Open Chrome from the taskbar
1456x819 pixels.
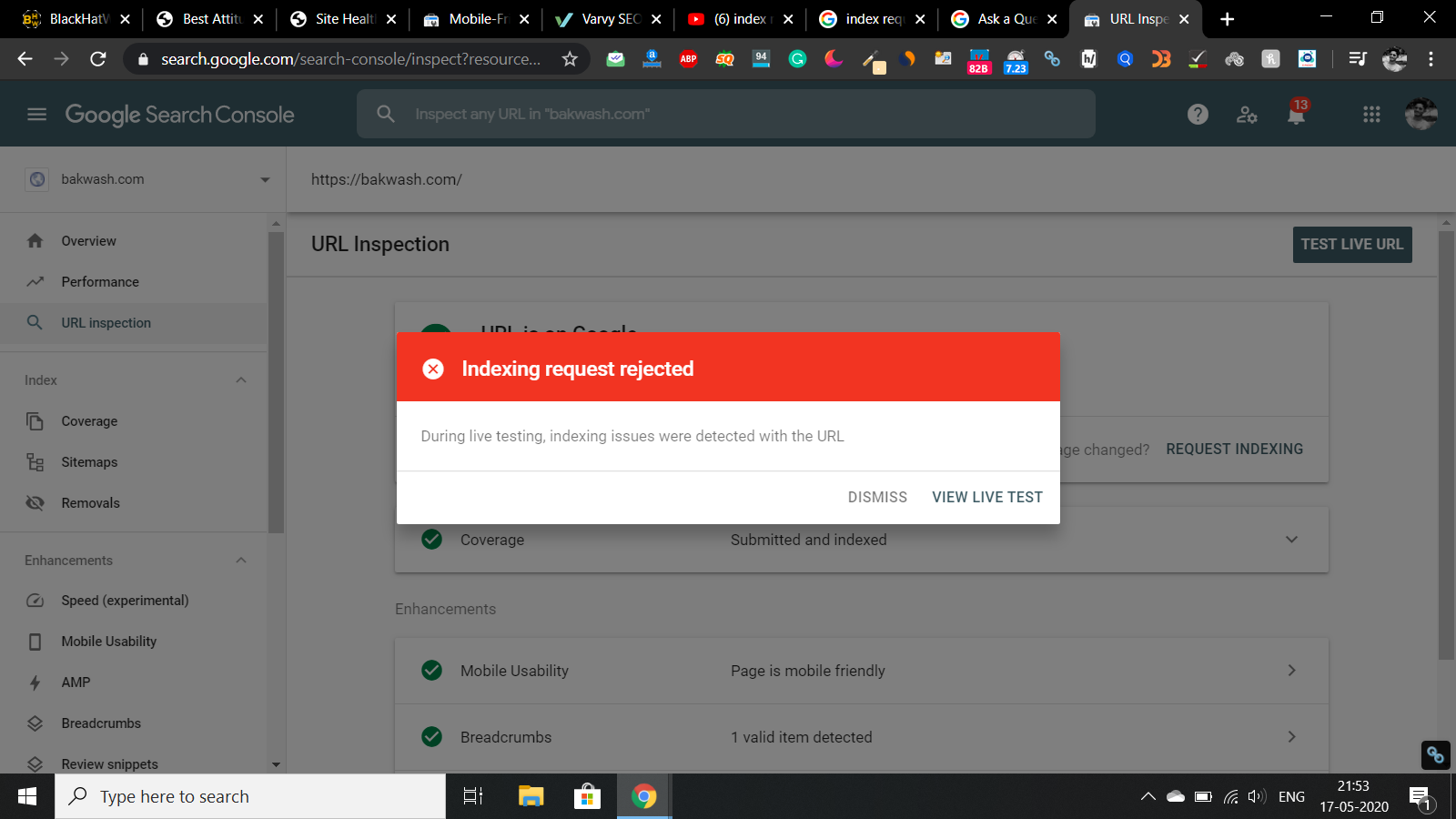click(644, 797)
